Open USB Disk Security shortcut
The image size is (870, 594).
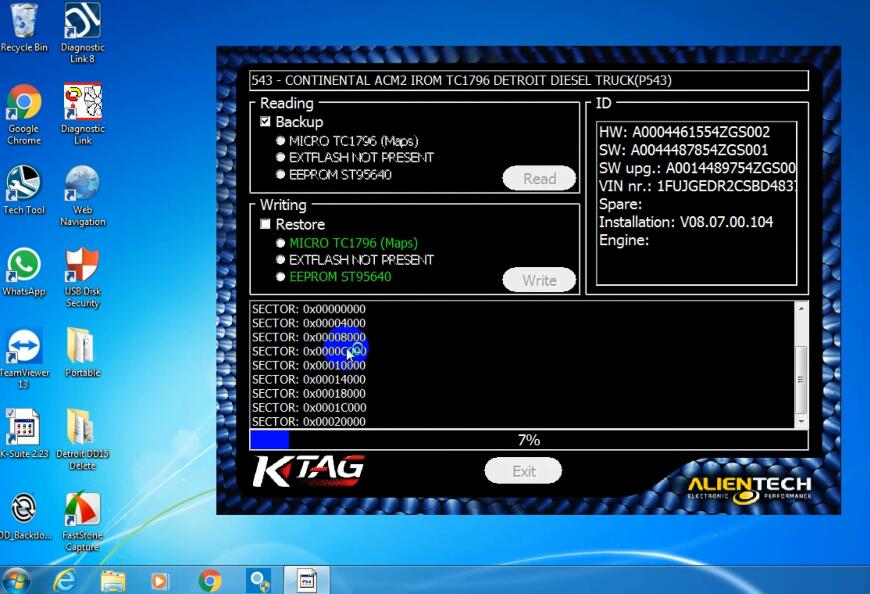click(x=82, y=277)
